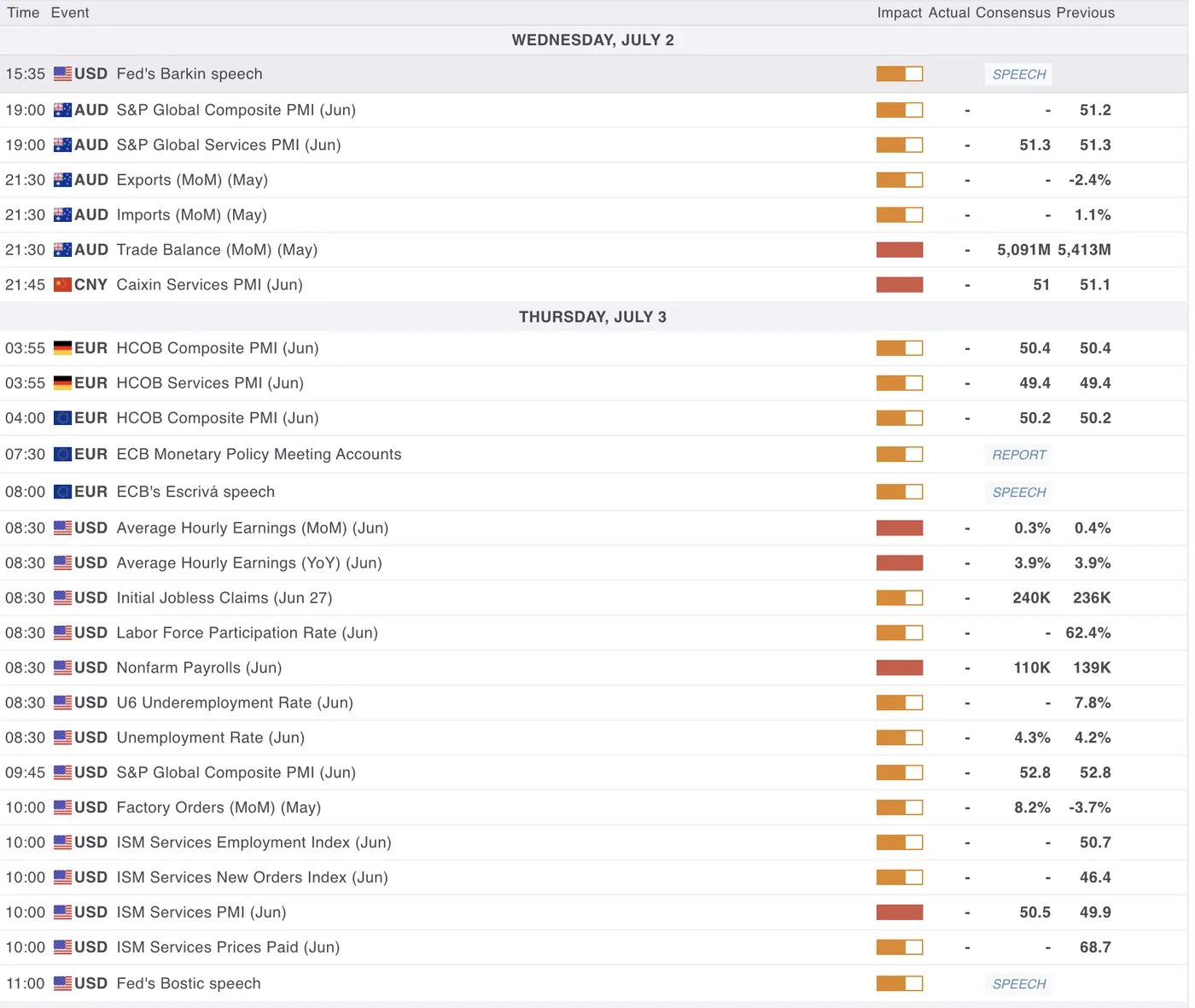Click the REPORT tag for ECB Meeting Accounts
Image resolution: width=1195 pixels, height=1008 pixels.
click(1018, 455)
